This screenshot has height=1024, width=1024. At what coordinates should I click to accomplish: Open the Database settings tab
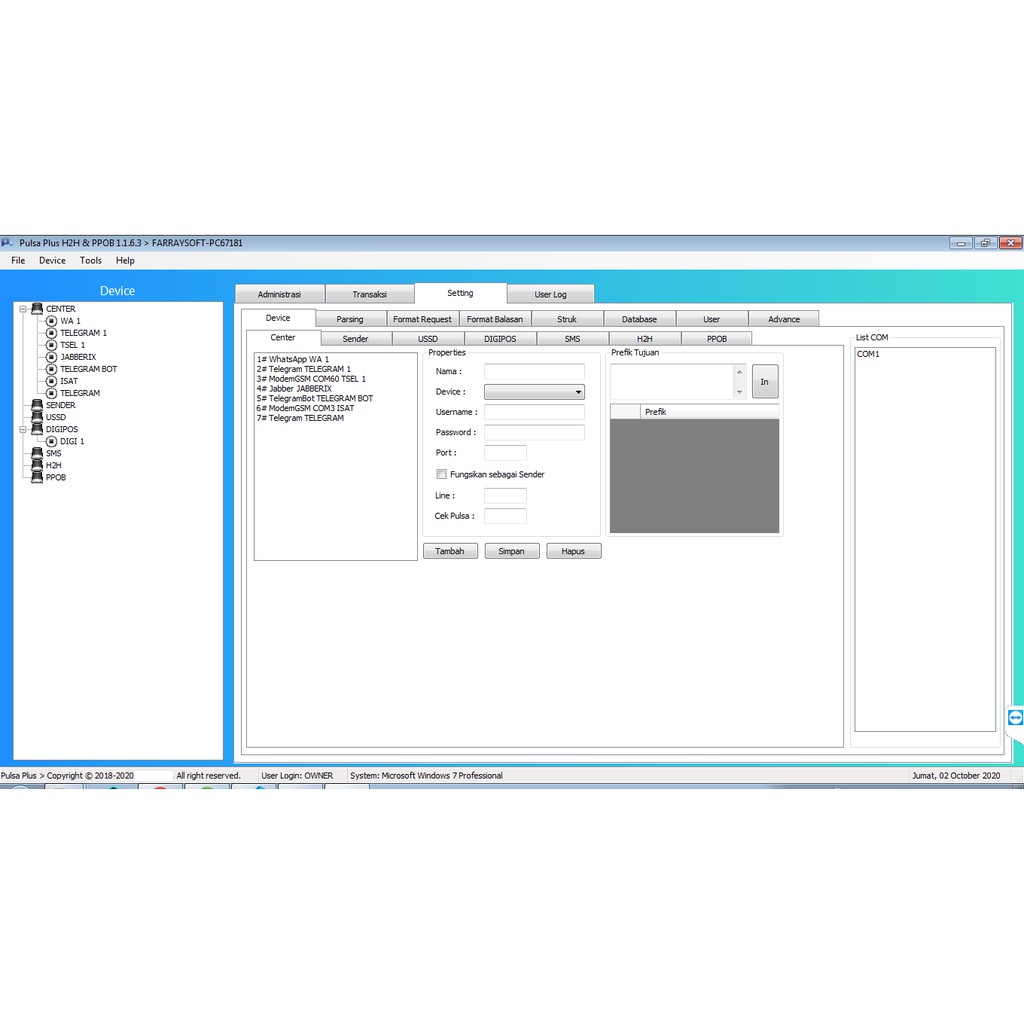(x=639, y=319)
